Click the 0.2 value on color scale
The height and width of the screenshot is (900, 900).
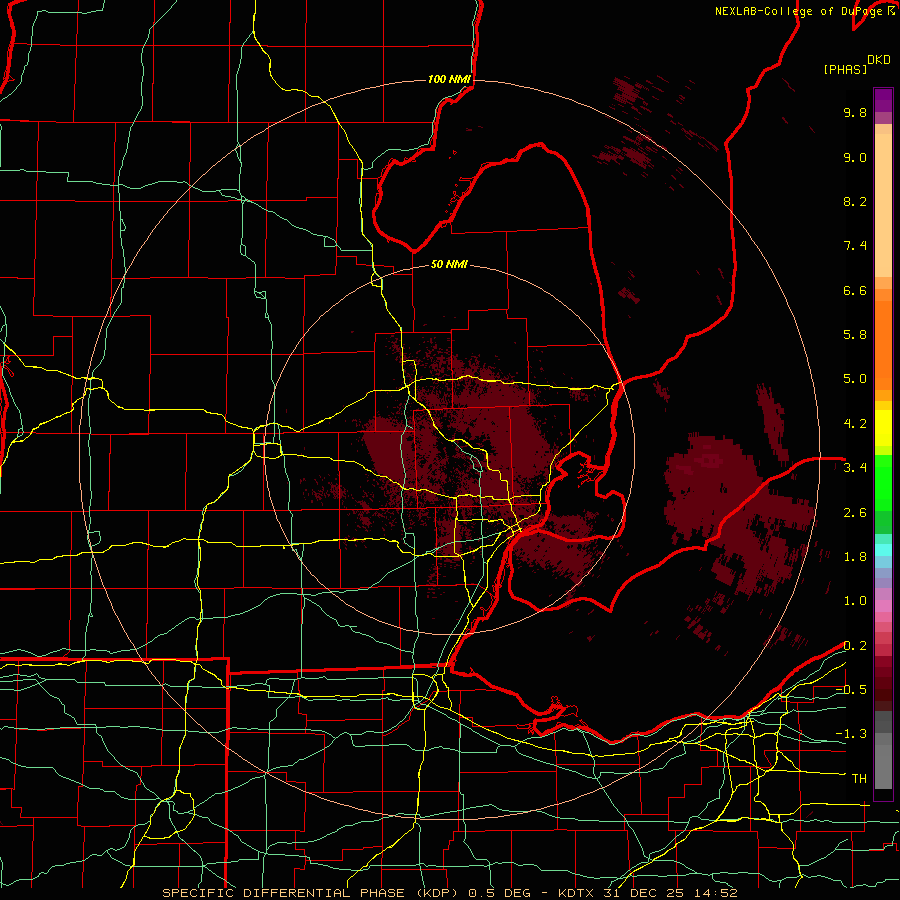tap(855, 646)
